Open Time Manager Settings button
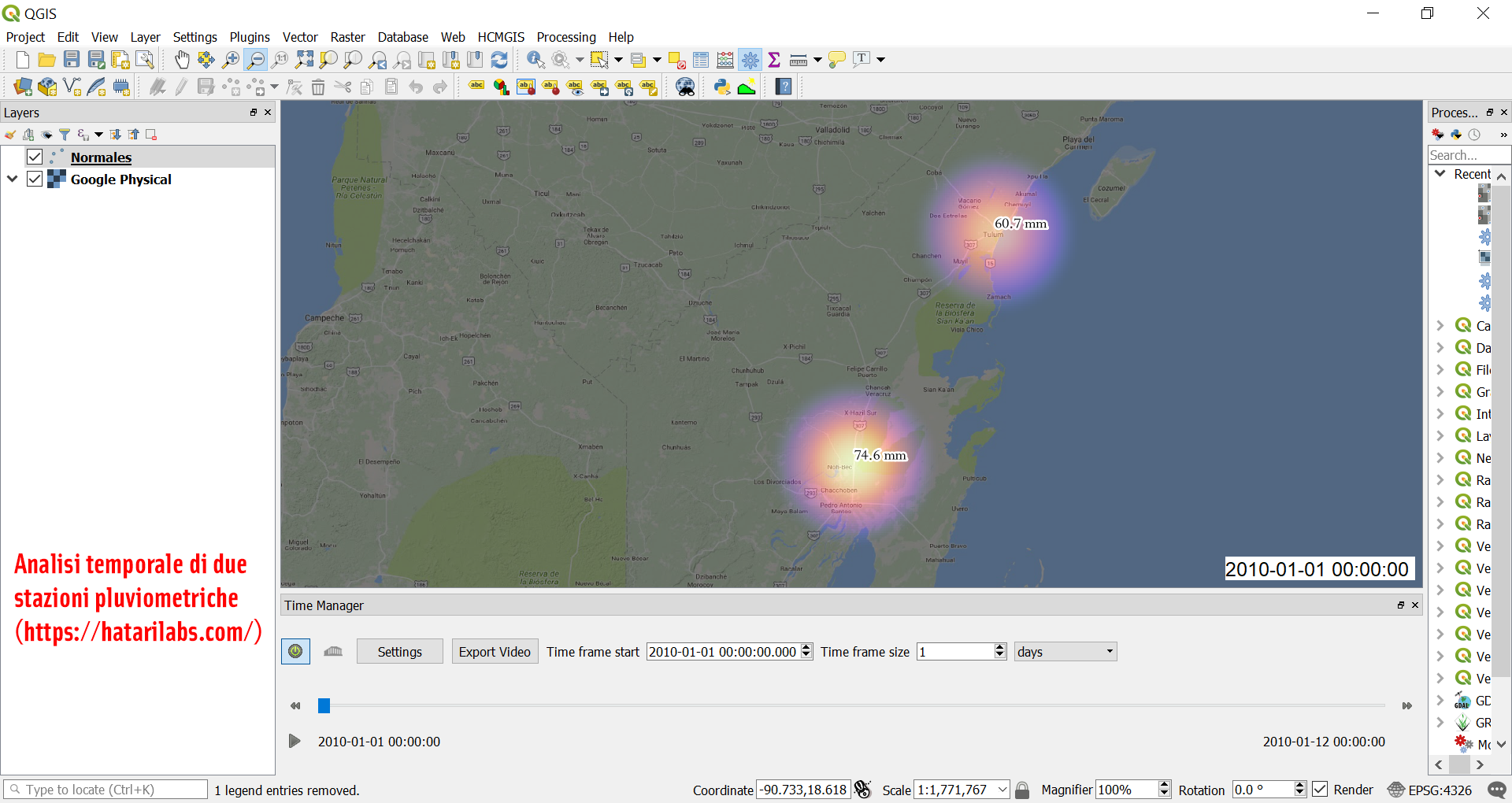 tap(400, 651)
